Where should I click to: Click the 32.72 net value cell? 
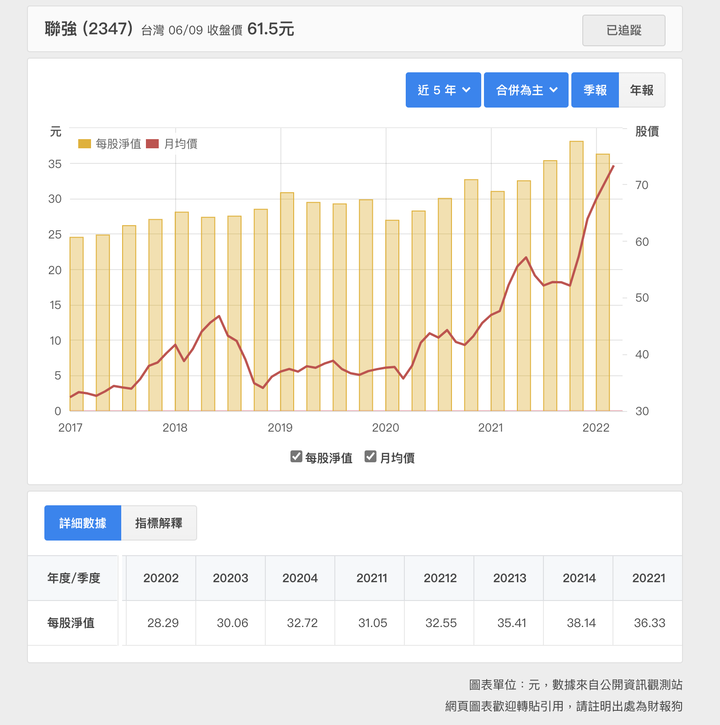302,623
